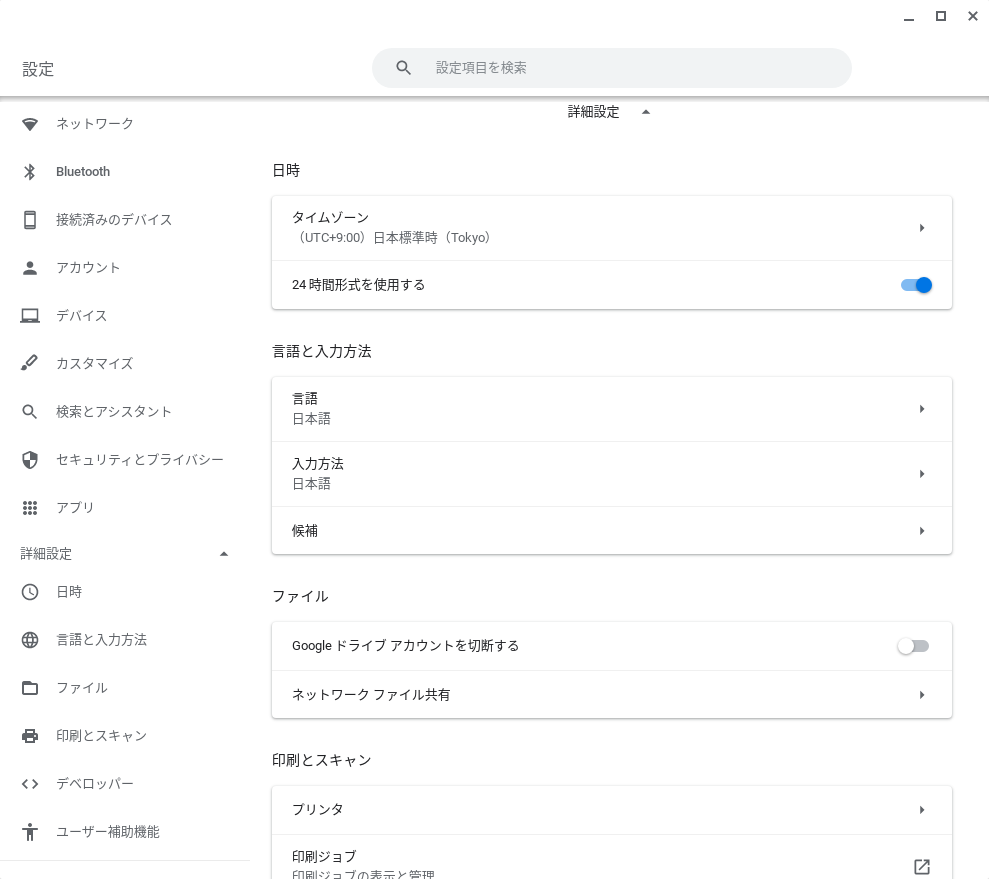Screen dimensions: 989x879
Task: Open ネットワーク ファイル共有 arrow
Action: point(922,695)
